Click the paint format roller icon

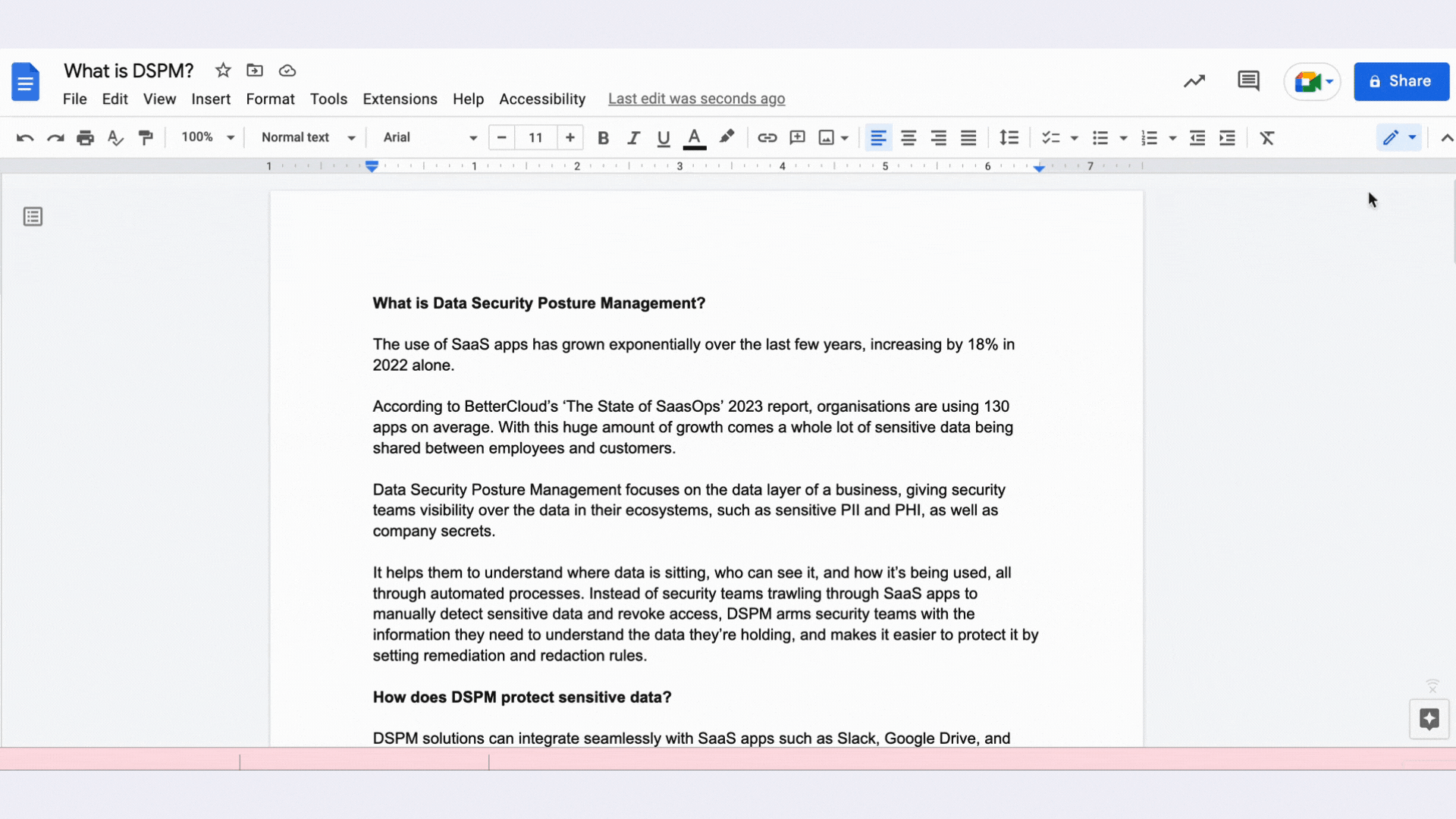(146, 137)
